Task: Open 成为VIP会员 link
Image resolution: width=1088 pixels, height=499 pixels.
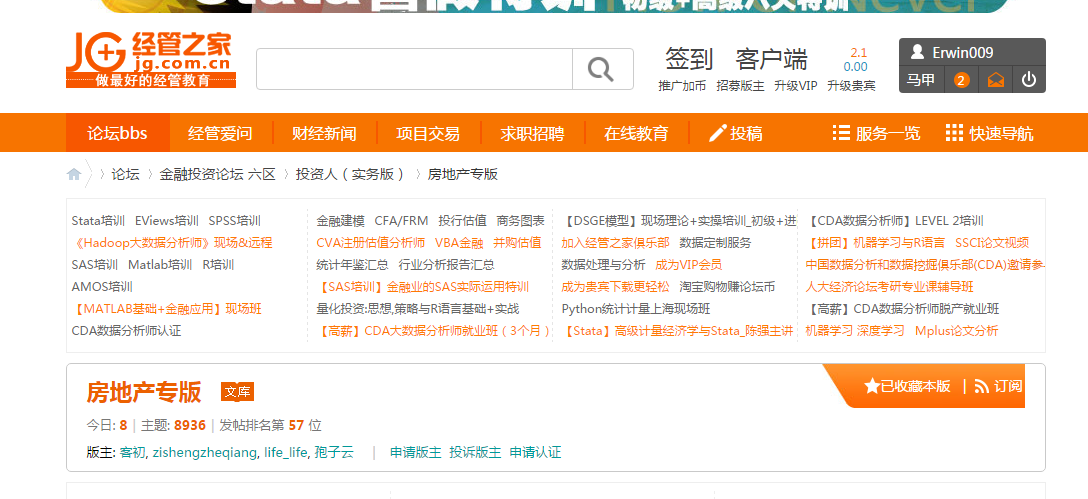Action: coord(689,265)
